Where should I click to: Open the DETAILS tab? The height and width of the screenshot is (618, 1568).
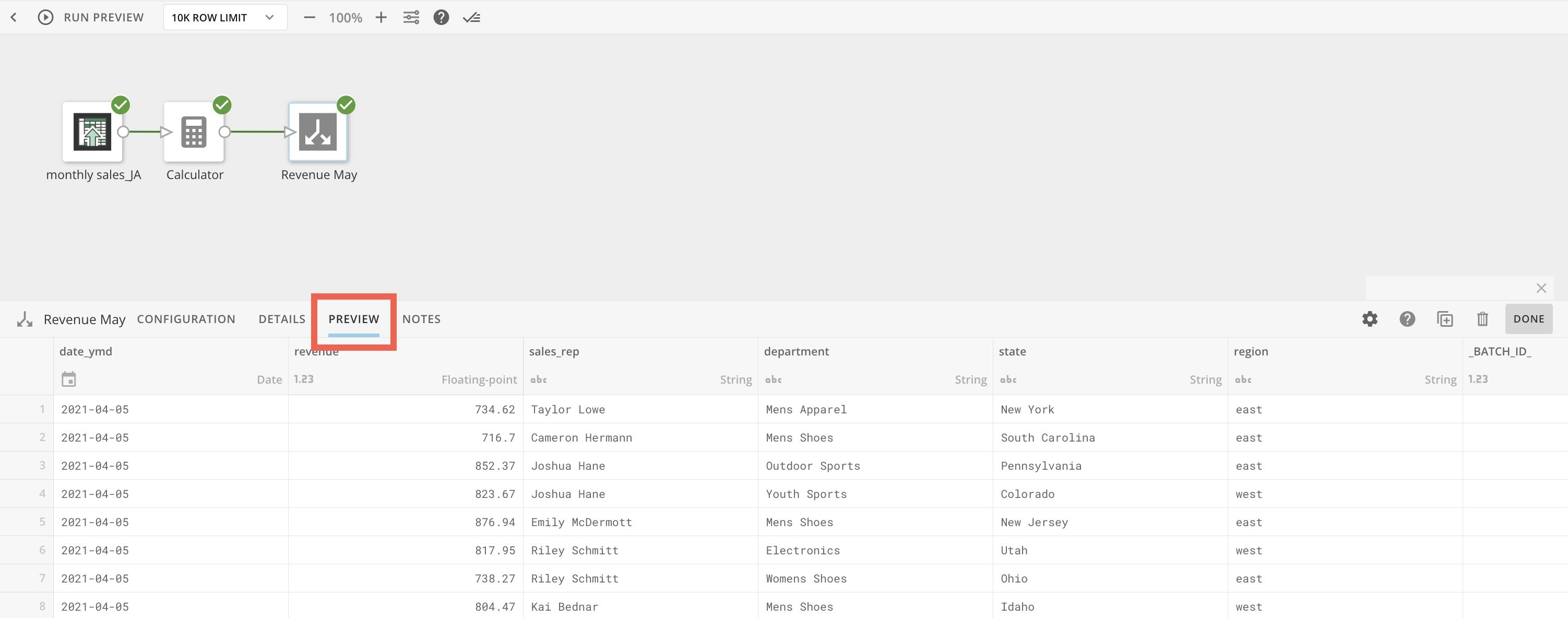282,319
